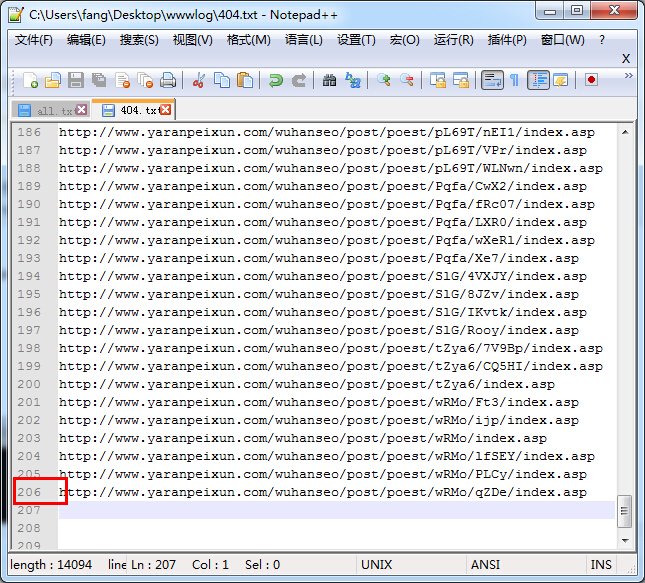The image size is (645, 583).
Task: Open the 插件(P) menu
Action: (x=507, y=40)
